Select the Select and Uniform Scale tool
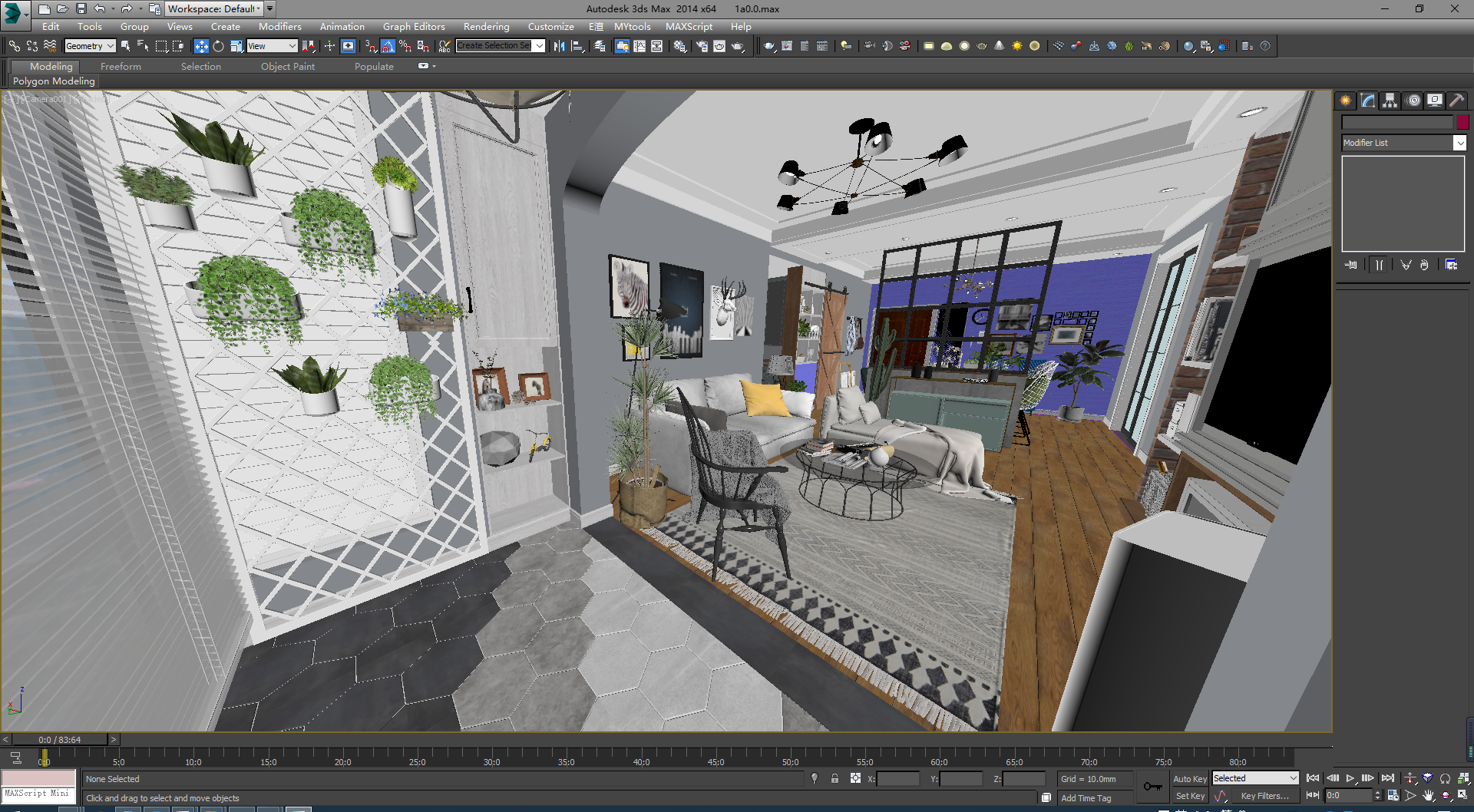1474x812 pixels. [x=236, y=46]
